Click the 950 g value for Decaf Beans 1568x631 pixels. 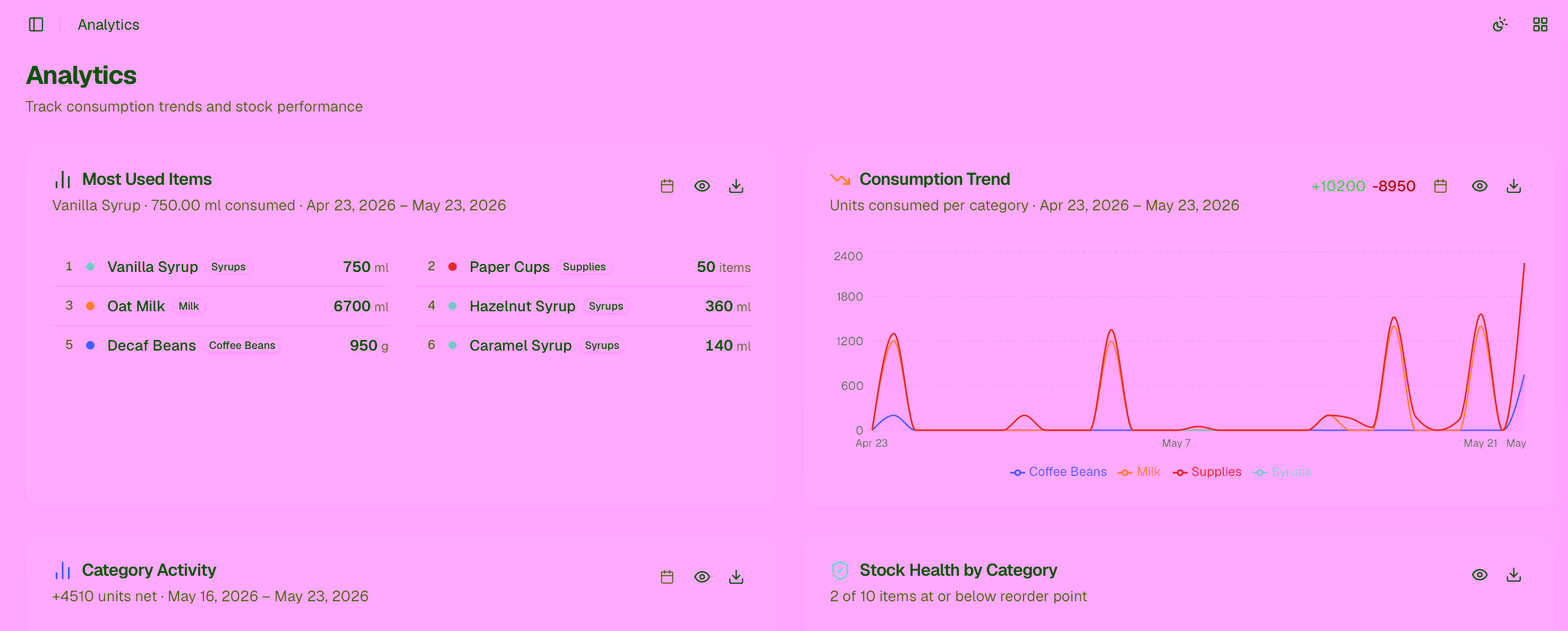pos(368,345)
